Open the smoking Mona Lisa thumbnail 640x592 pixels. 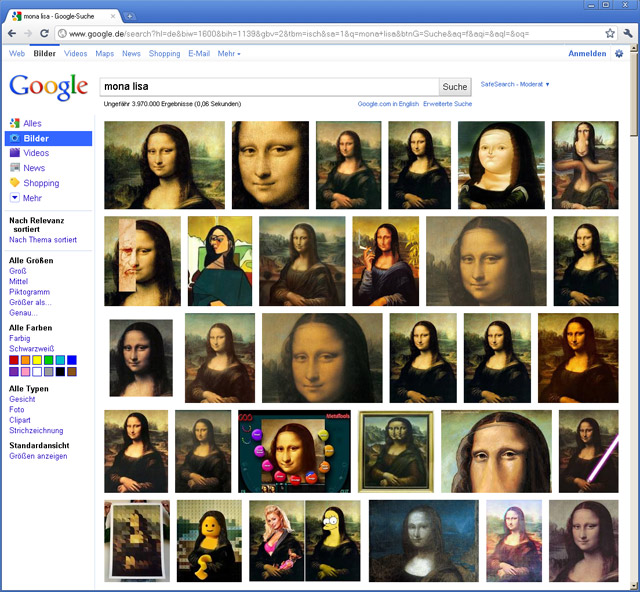point(386,261)
